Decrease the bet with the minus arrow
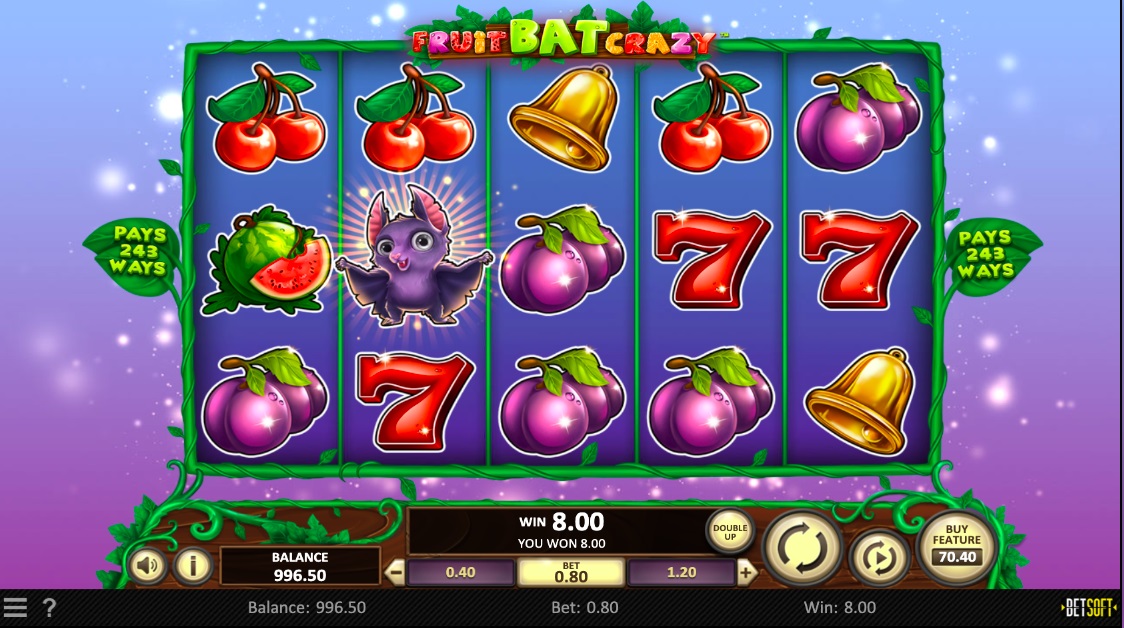This screenshot has height=628, width=1124. coord(395,572)
